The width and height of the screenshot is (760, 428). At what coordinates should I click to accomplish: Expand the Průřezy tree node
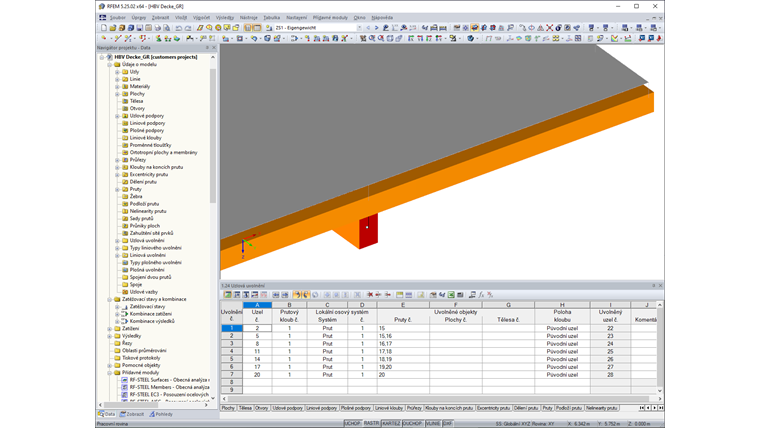(117, 160)
